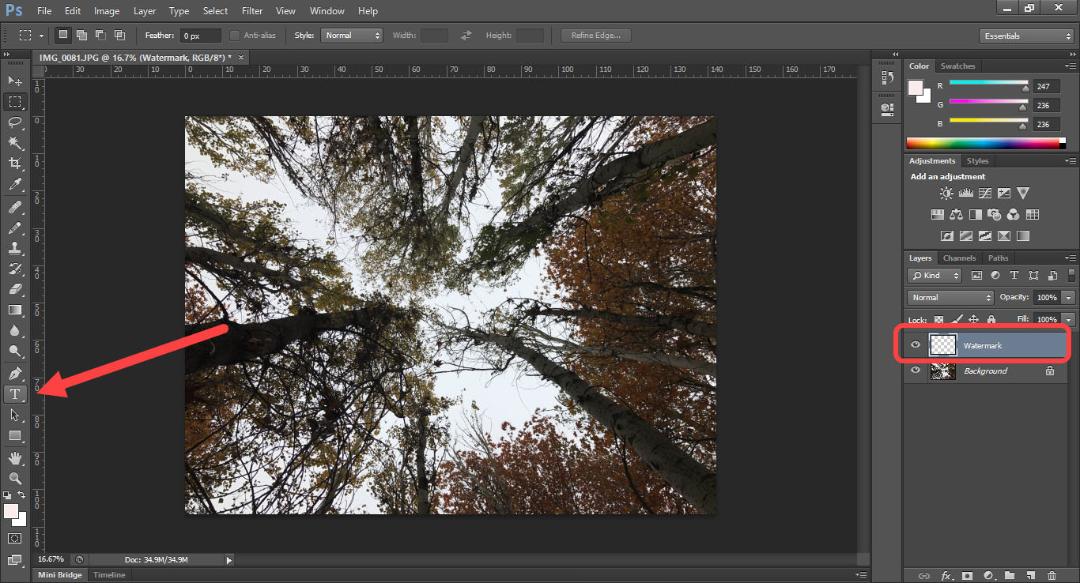The width and height of the screenshot is (1080, 583).
Task: Toggle visibility of Background layer
Action: click(x=915, y=370)
